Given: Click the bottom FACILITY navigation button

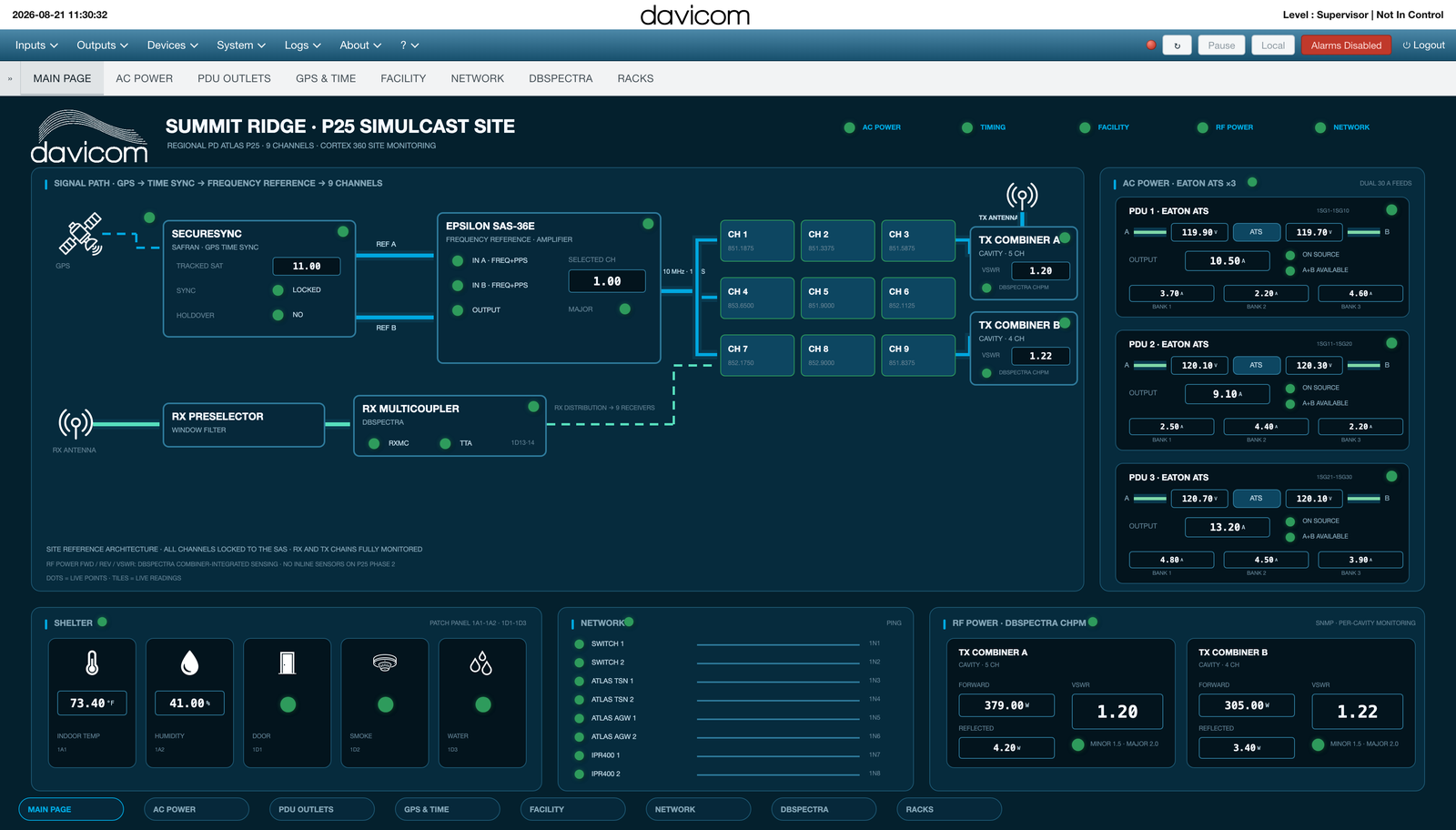Looking at the screenshot, I should click(x=572, y=809).
